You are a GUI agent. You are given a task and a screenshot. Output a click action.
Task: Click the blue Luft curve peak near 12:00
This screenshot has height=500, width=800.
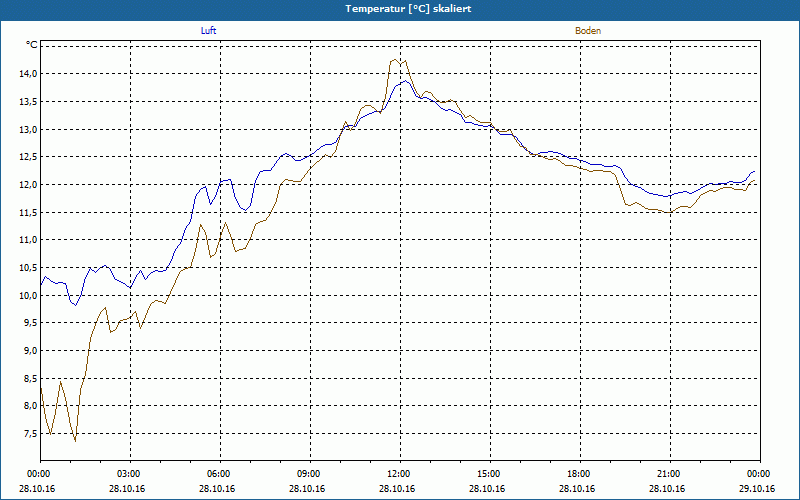(406, 81)
